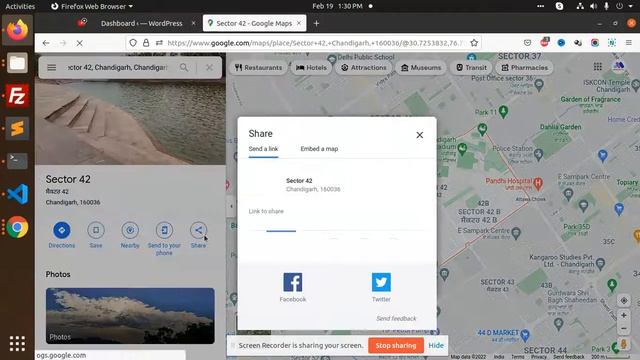
Task: Open Activities overview
Action: (x=20, y=6)
